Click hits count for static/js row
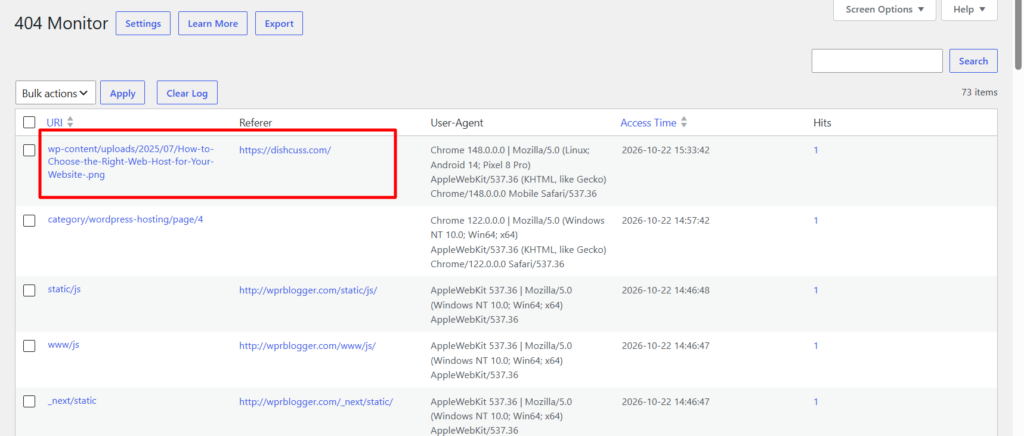 [816, 290]
